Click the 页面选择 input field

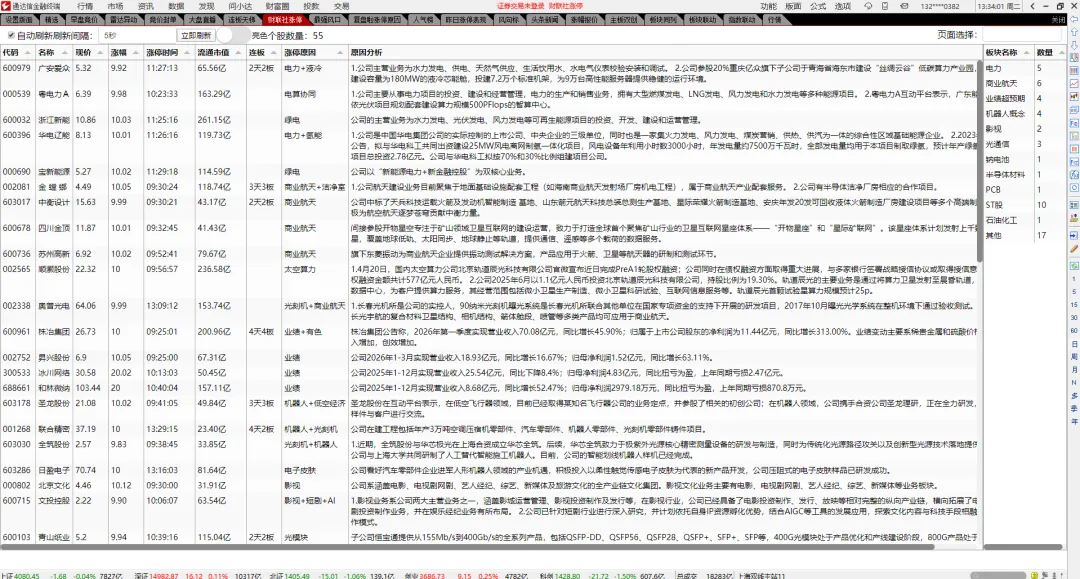pos(1021,34)
